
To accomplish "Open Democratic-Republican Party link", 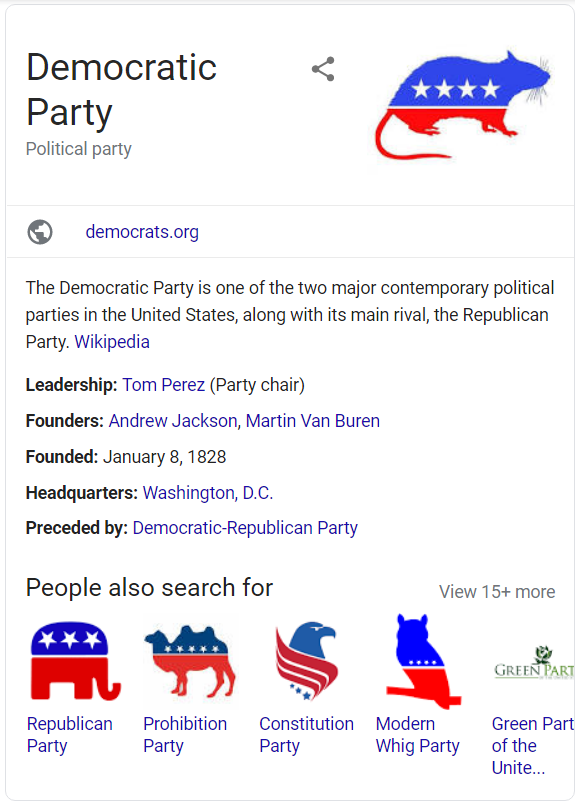I will (245, 528).
